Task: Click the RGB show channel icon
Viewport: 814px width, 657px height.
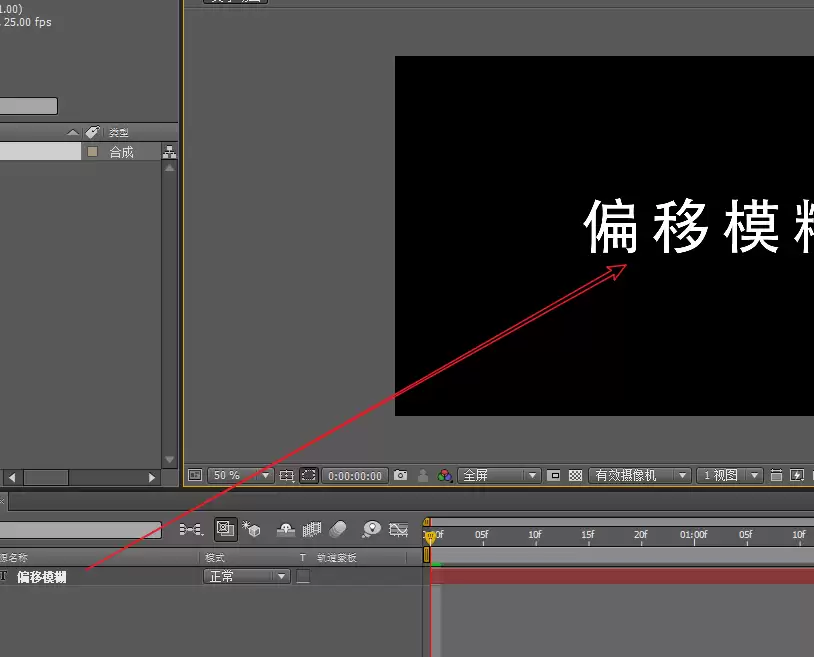Action: [444, 475]
